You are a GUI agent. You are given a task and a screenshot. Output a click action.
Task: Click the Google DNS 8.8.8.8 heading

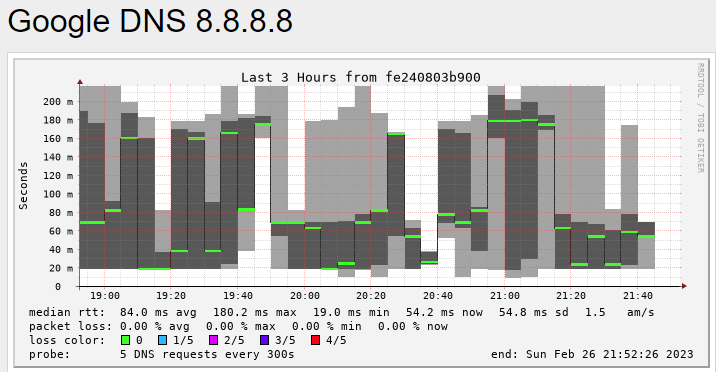coord(150,21)
